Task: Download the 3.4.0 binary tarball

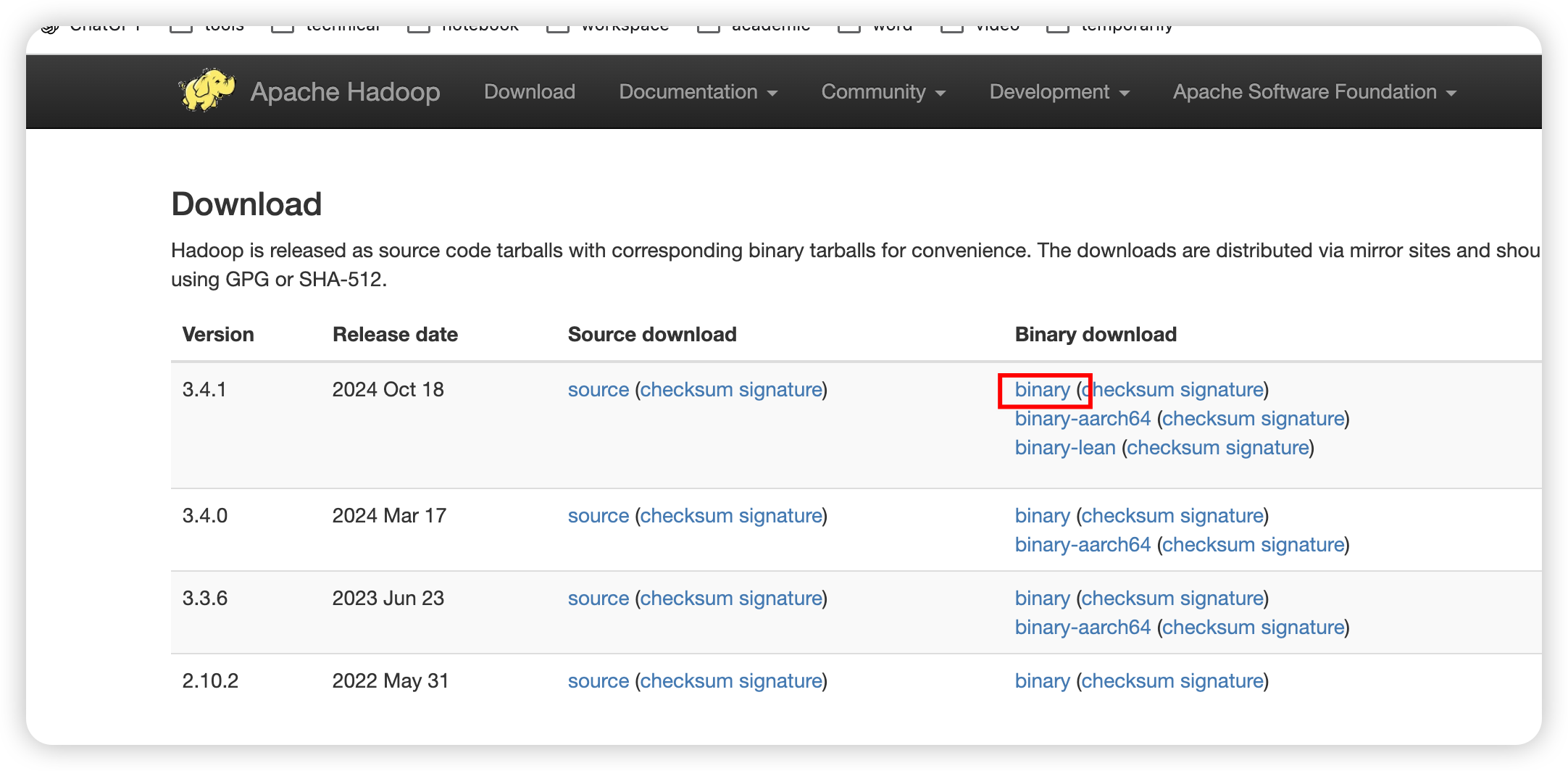Action: 1042,516
